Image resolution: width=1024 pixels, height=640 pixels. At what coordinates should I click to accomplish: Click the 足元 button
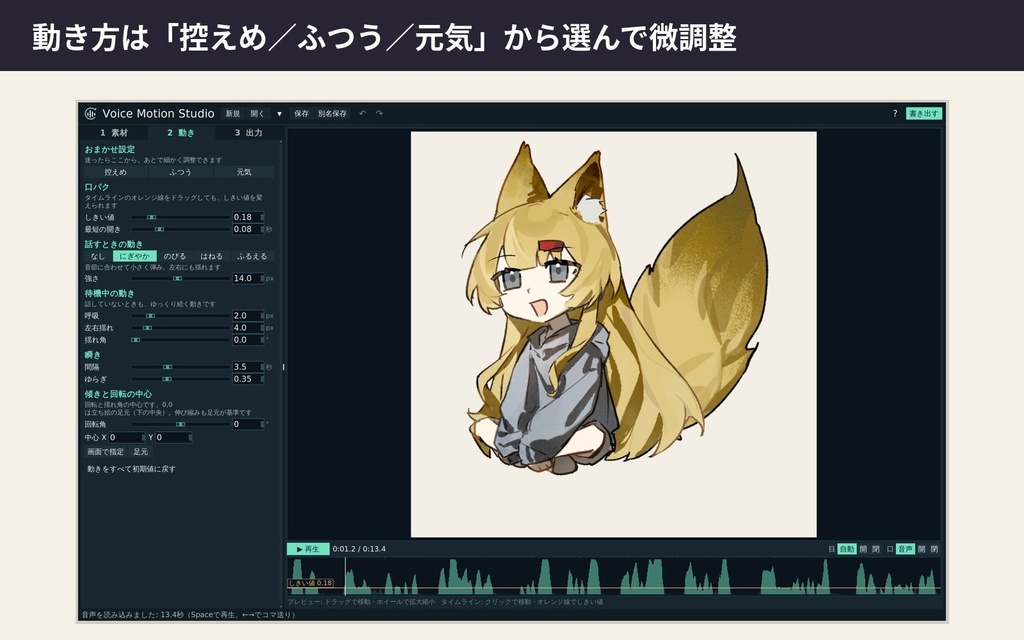(140, 452)
